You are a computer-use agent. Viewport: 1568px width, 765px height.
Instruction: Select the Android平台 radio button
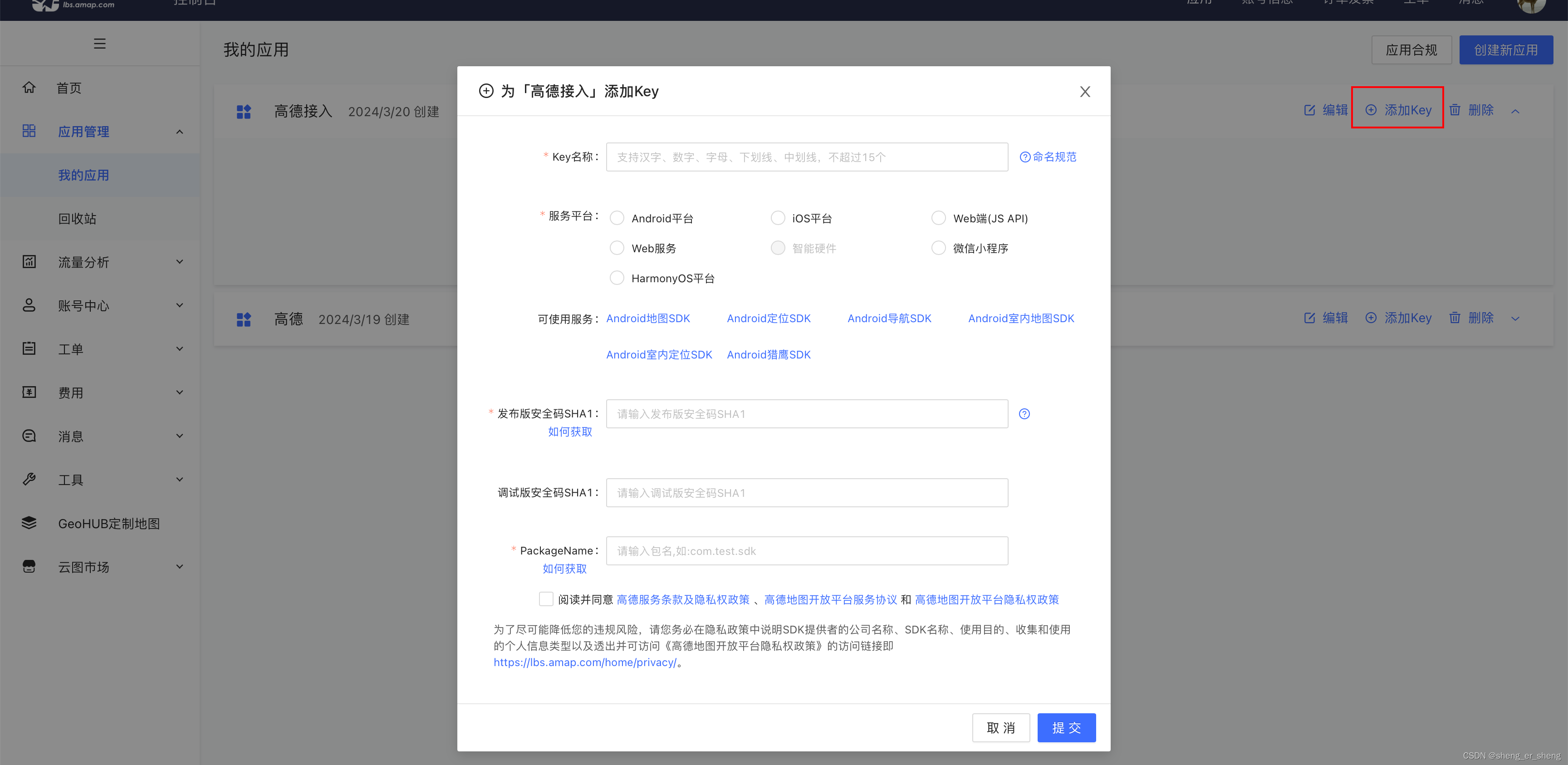click(617, 218)
